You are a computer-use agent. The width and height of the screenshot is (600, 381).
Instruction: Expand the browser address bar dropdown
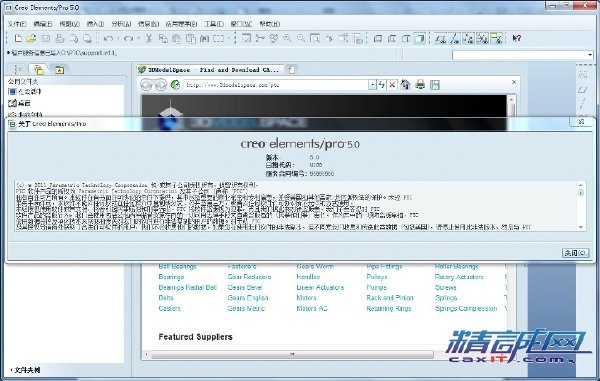point(372,85)
